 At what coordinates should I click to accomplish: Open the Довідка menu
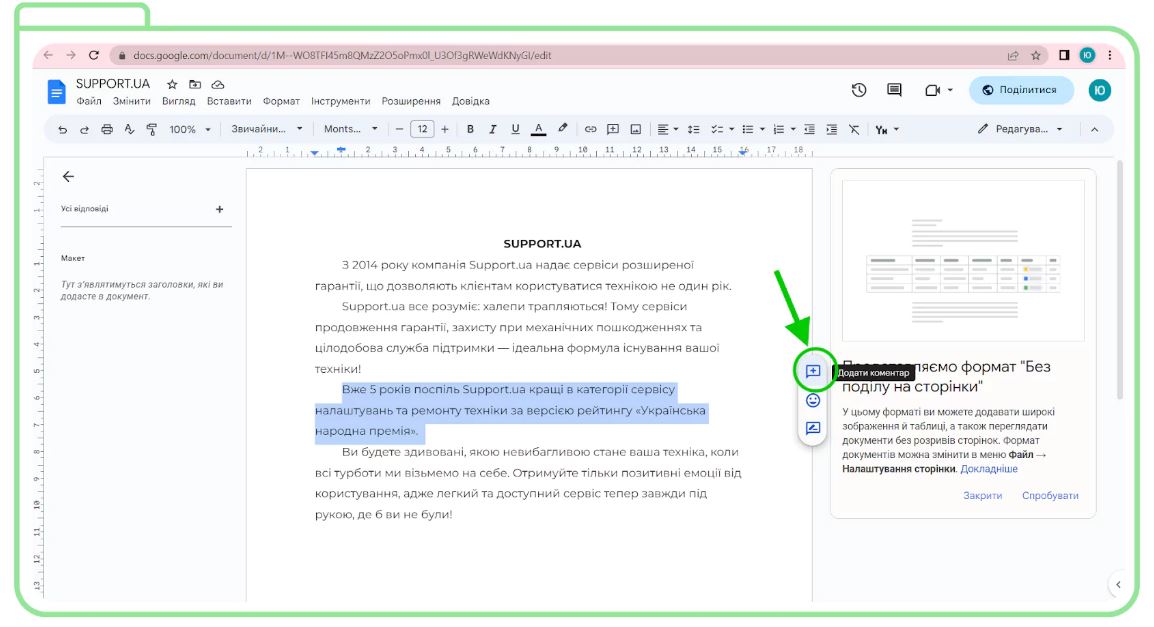point(471,102)
